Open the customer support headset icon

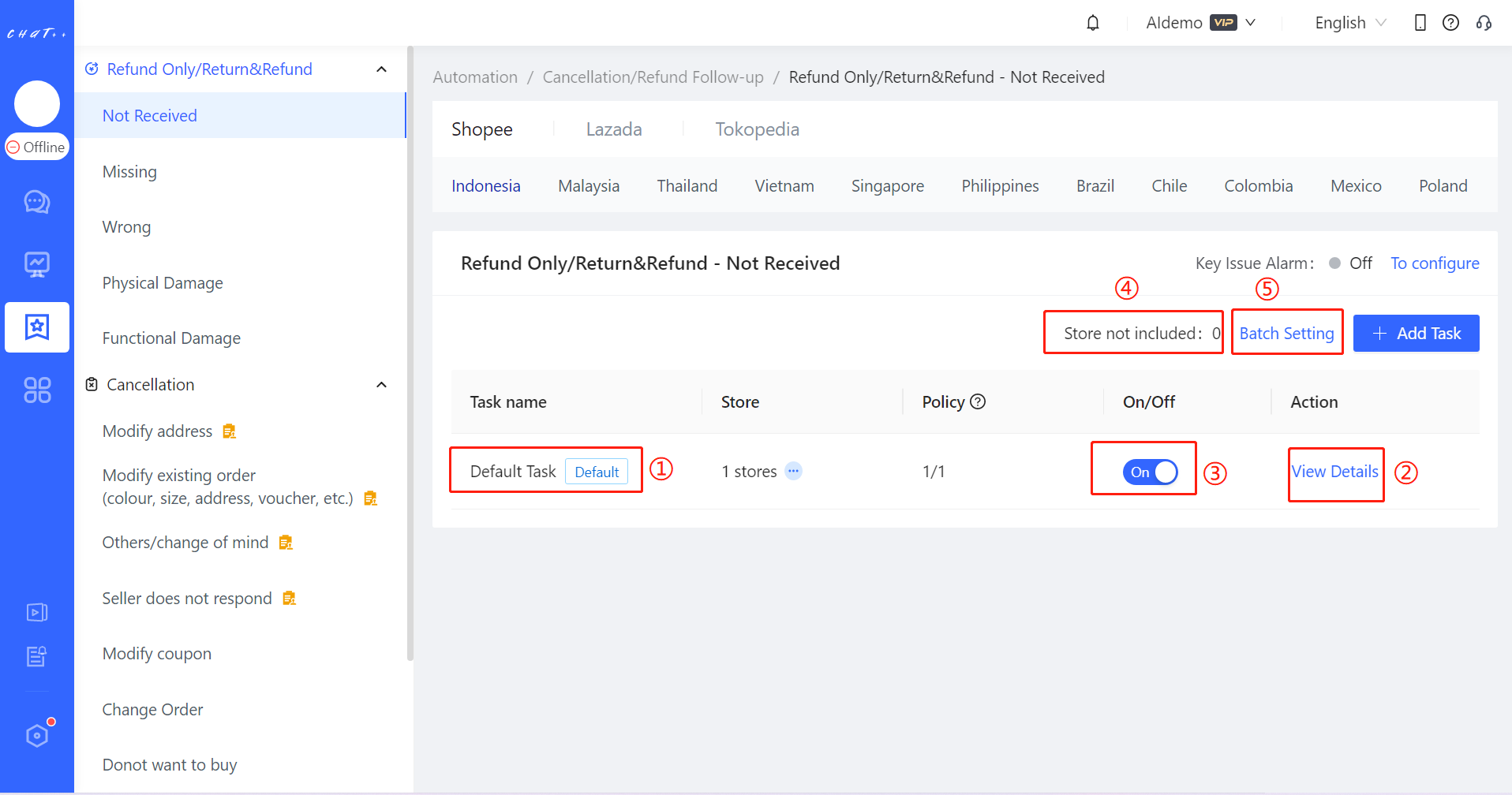tap(1484, 23)
